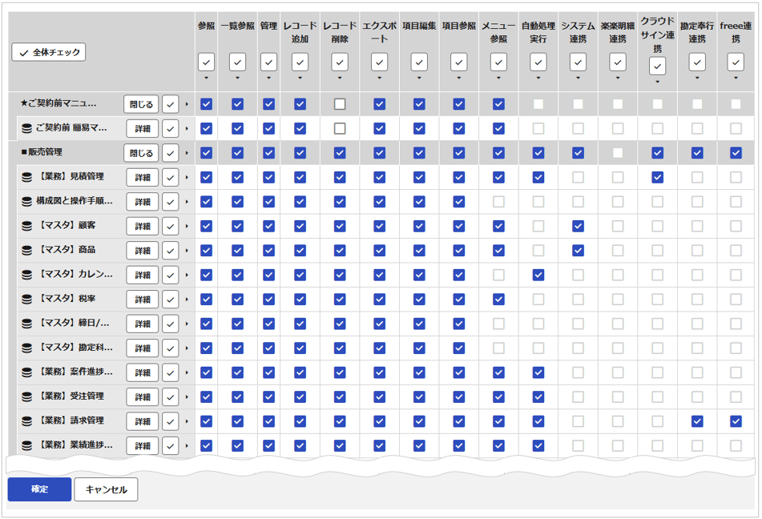Click the 【業務】案件進捗... row label
762x519 pixels.
tap(75, 372)
